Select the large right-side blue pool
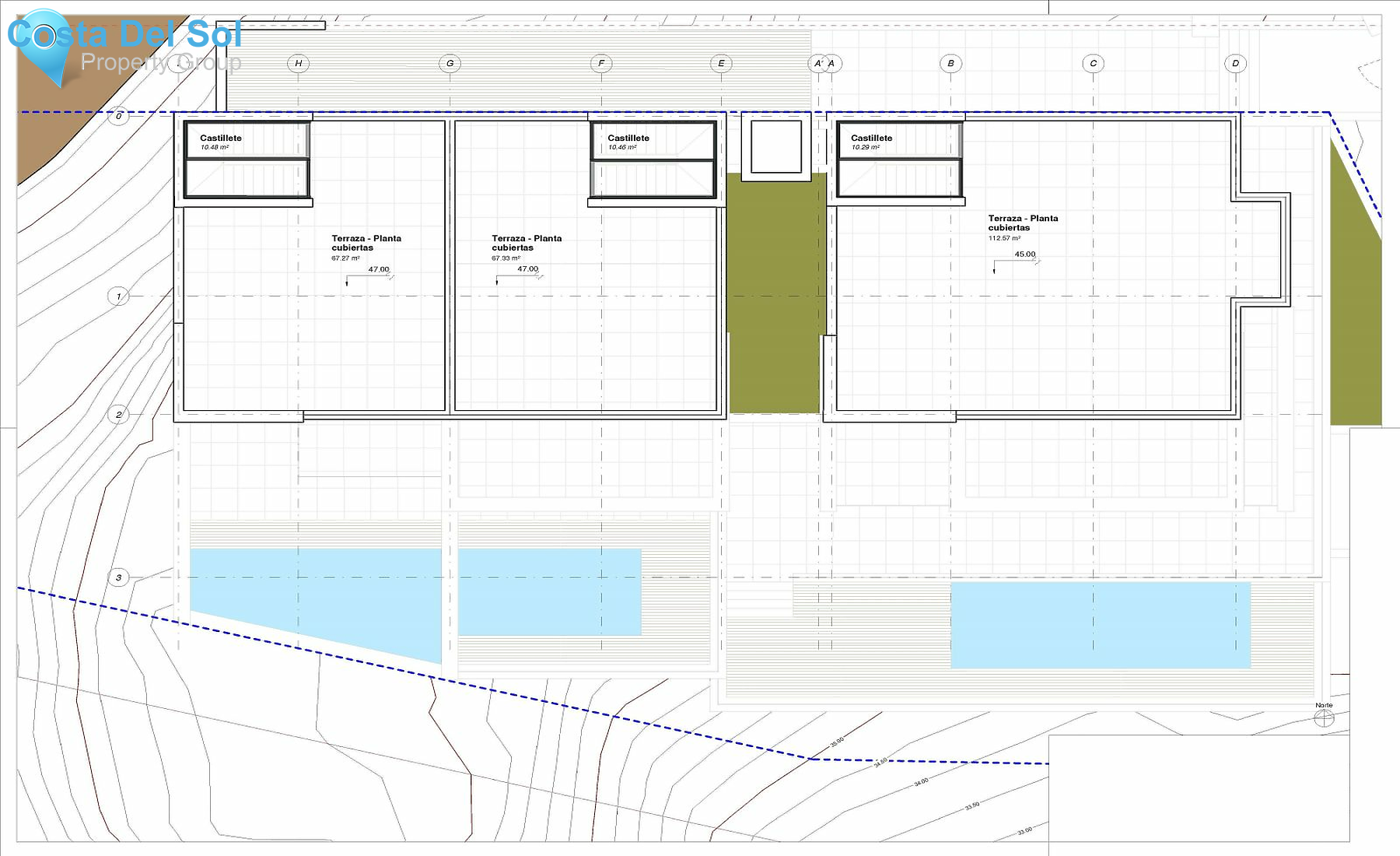 (1100, 625)
